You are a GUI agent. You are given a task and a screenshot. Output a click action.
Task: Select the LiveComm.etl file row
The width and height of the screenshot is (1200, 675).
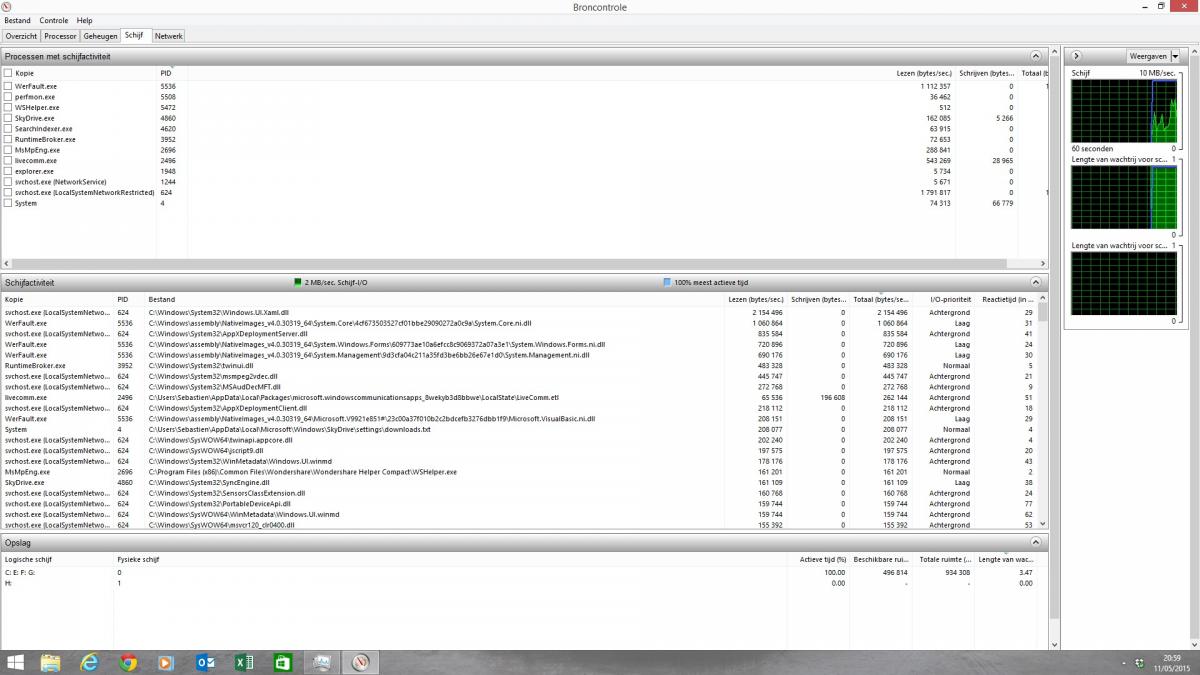pos(520,398)
